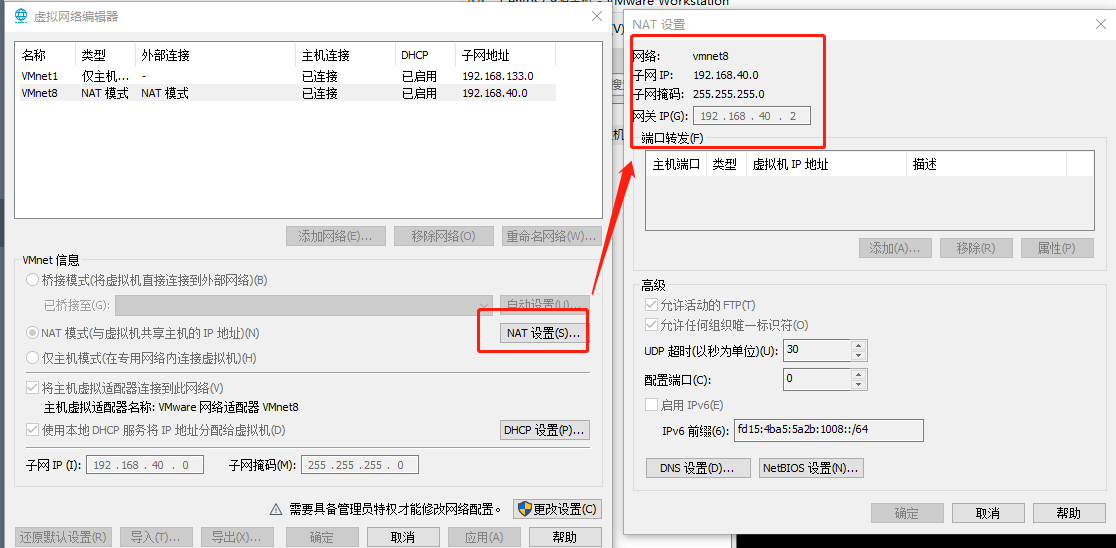
Task: Close the NAT 设置 dialog
Action: pyautogui.click(x=1100, y=25)
